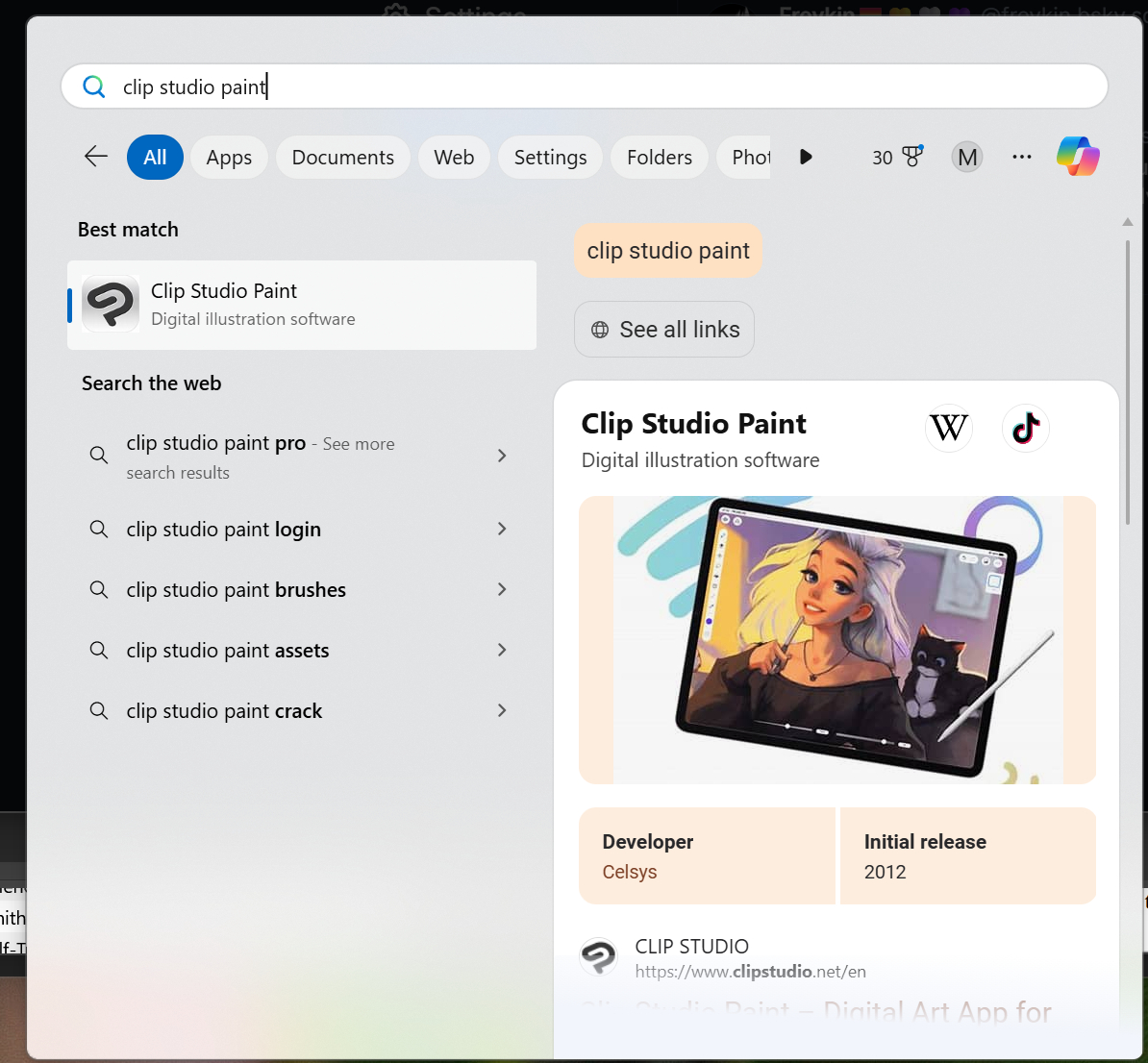
Task: Open the TikTok link icon
Action: coord(1025,428)
